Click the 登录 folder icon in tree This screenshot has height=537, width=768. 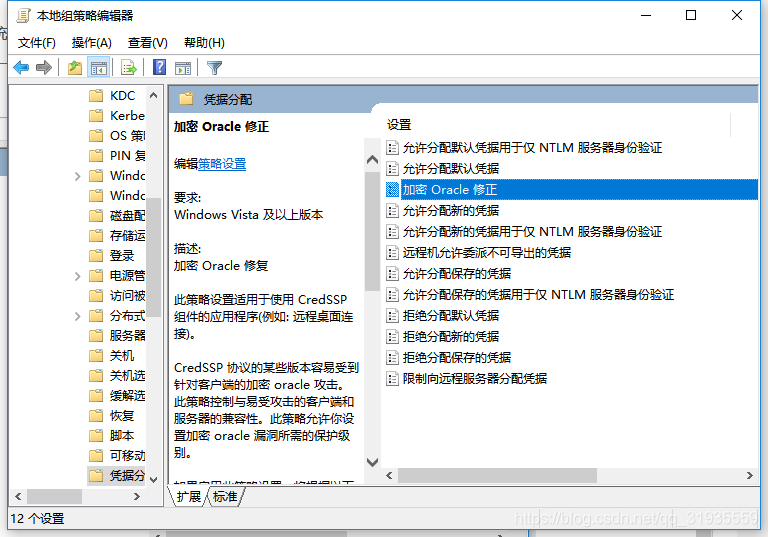(x=96, y=255)
